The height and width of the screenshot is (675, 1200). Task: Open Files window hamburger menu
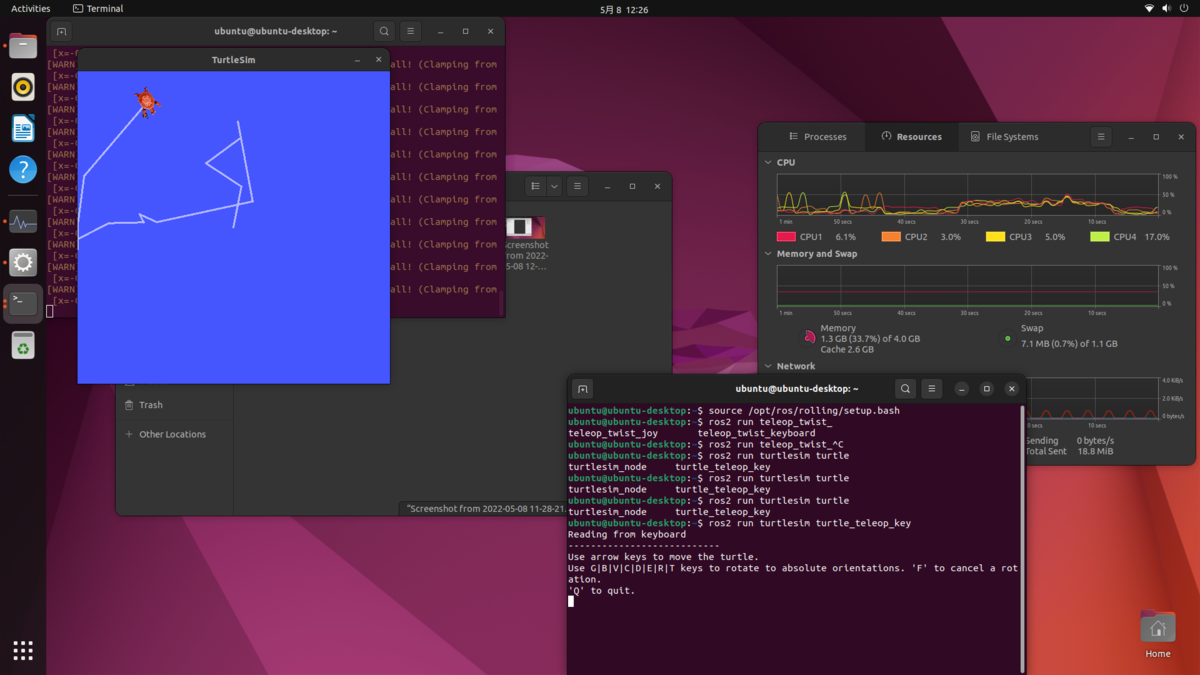point(577,186)
